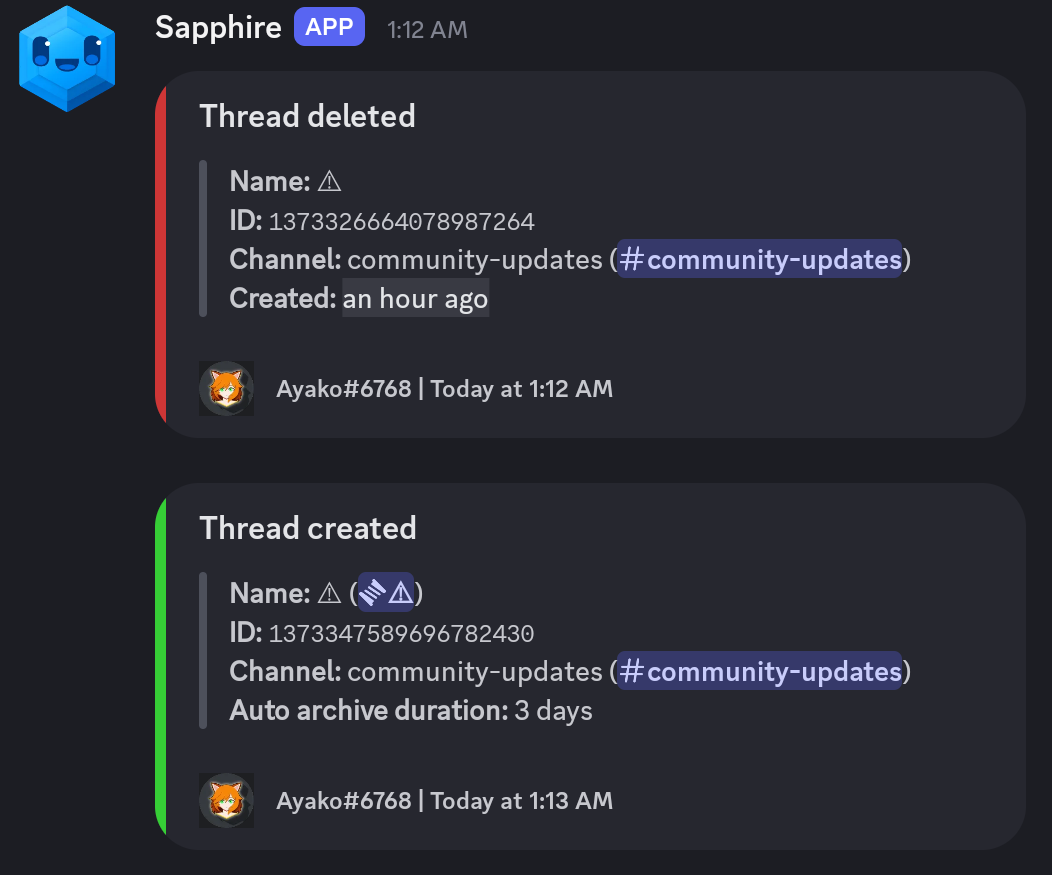
Task: Click the green bar of Thread created embed
Action: click(x=160, y=666)
